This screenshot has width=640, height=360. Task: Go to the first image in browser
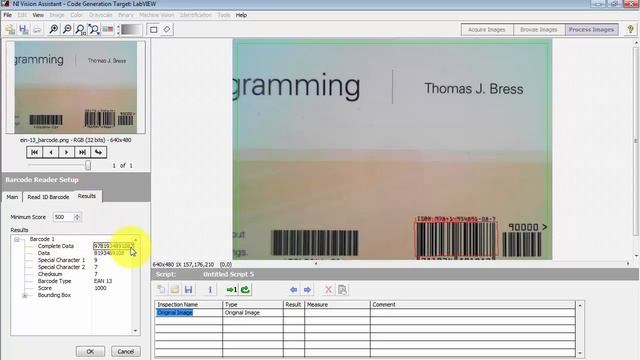pos(34,152)
